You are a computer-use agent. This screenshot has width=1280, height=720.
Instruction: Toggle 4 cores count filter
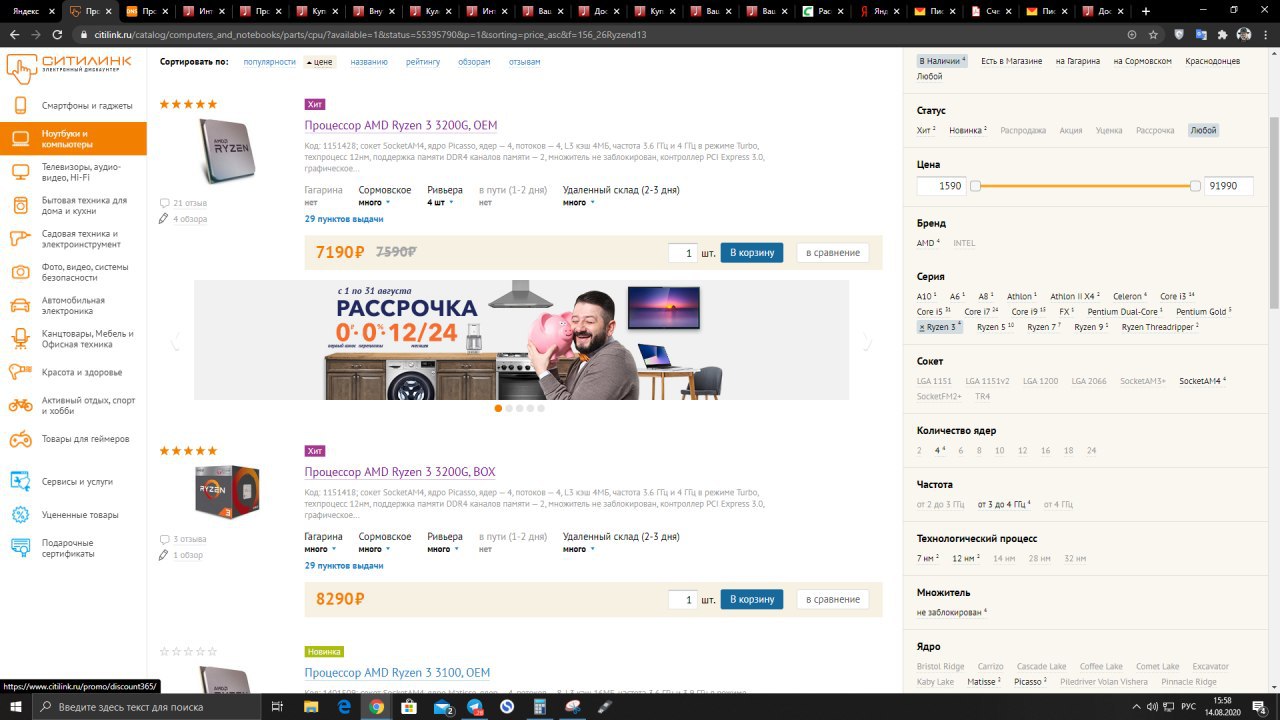pos(940,450)
